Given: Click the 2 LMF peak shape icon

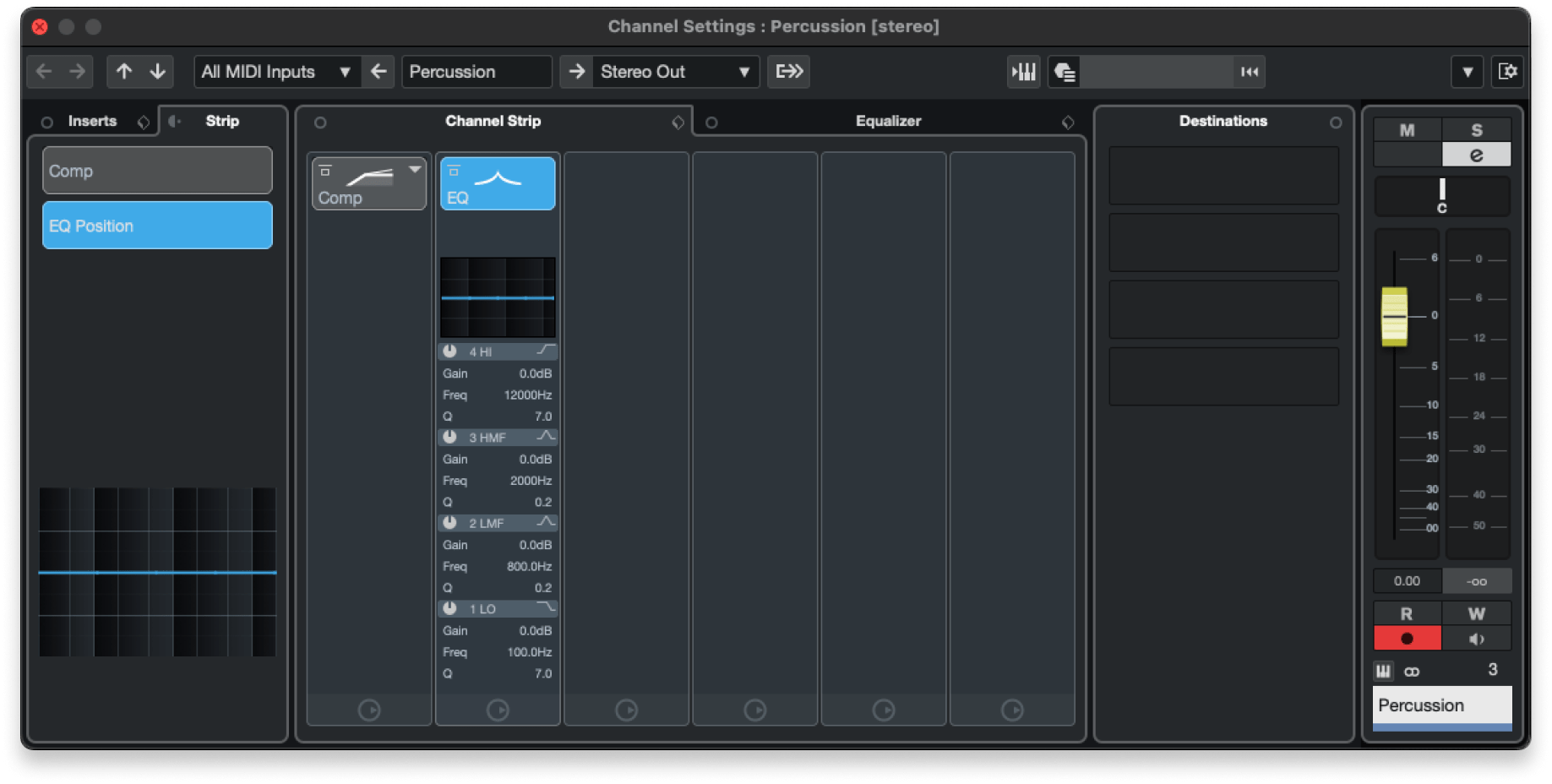Looking at the screenshot, I should tap(546, 522).
